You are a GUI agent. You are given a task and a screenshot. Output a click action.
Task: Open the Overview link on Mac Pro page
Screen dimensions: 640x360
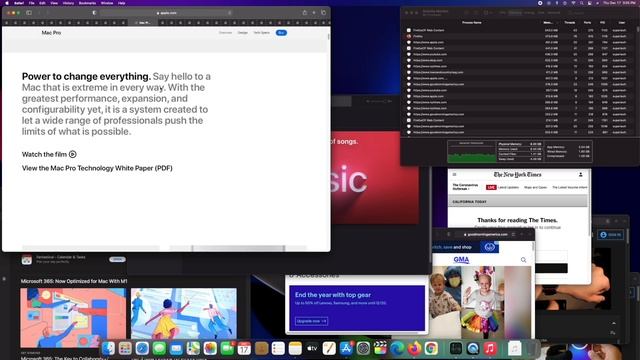click(225, 33)
